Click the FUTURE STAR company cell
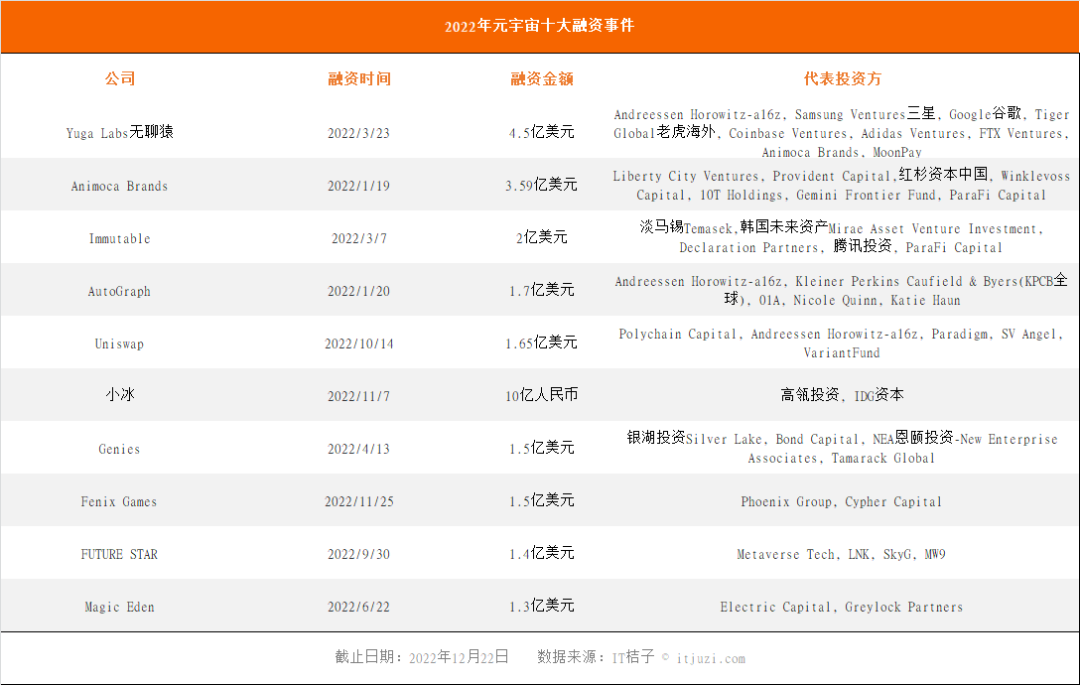This screenshot has width=1080, height=685. point(119,554)
